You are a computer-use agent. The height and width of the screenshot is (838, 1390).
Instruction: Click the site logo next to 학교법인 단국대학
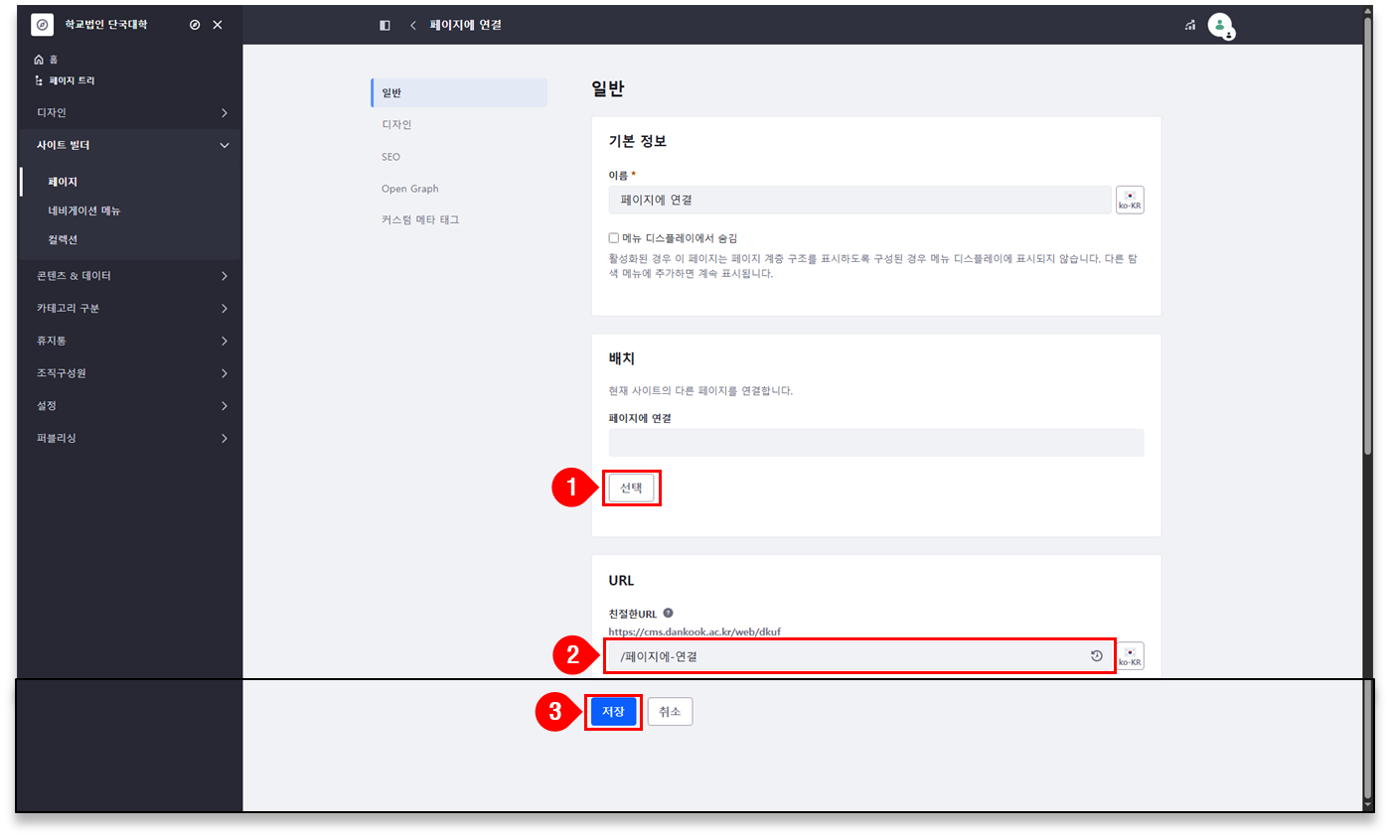(42, 25)
